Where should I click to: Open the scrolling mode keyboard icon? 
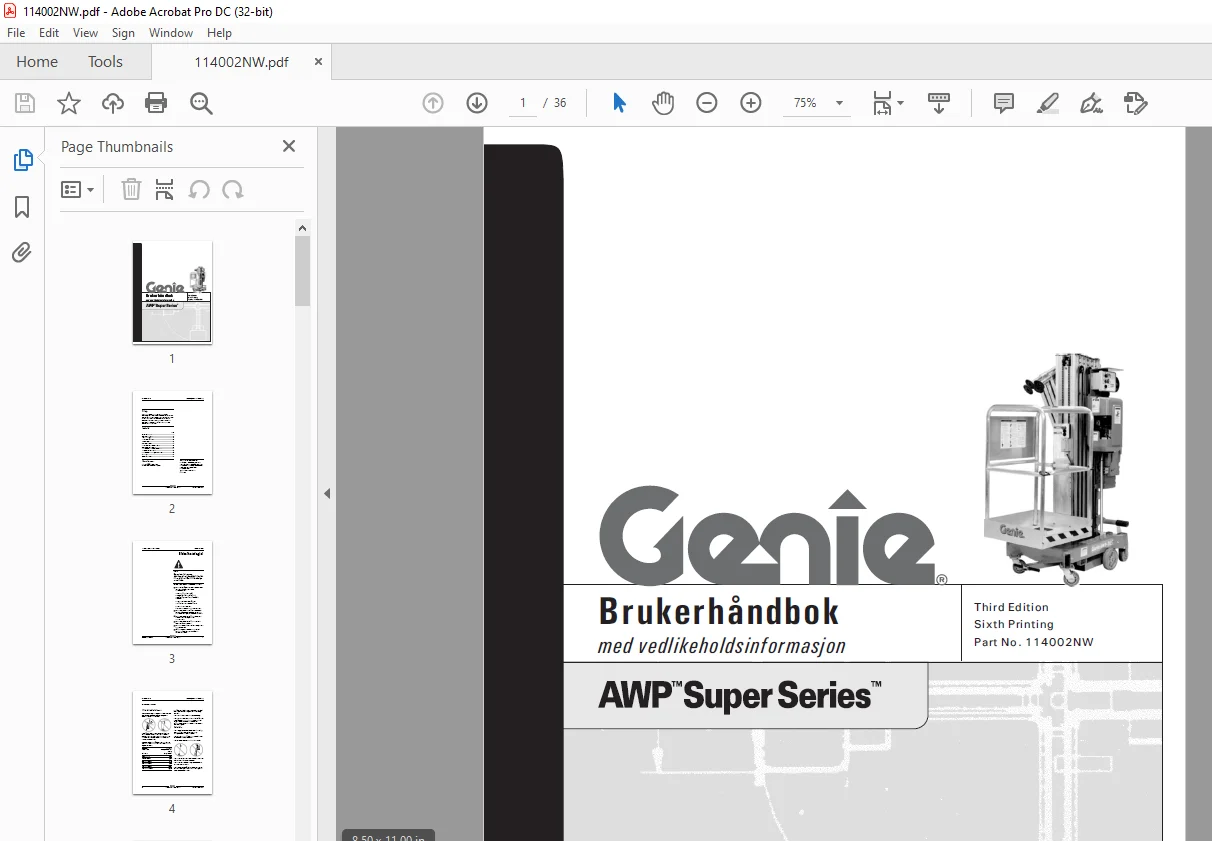pyautogui.click(x=939, y=103)
